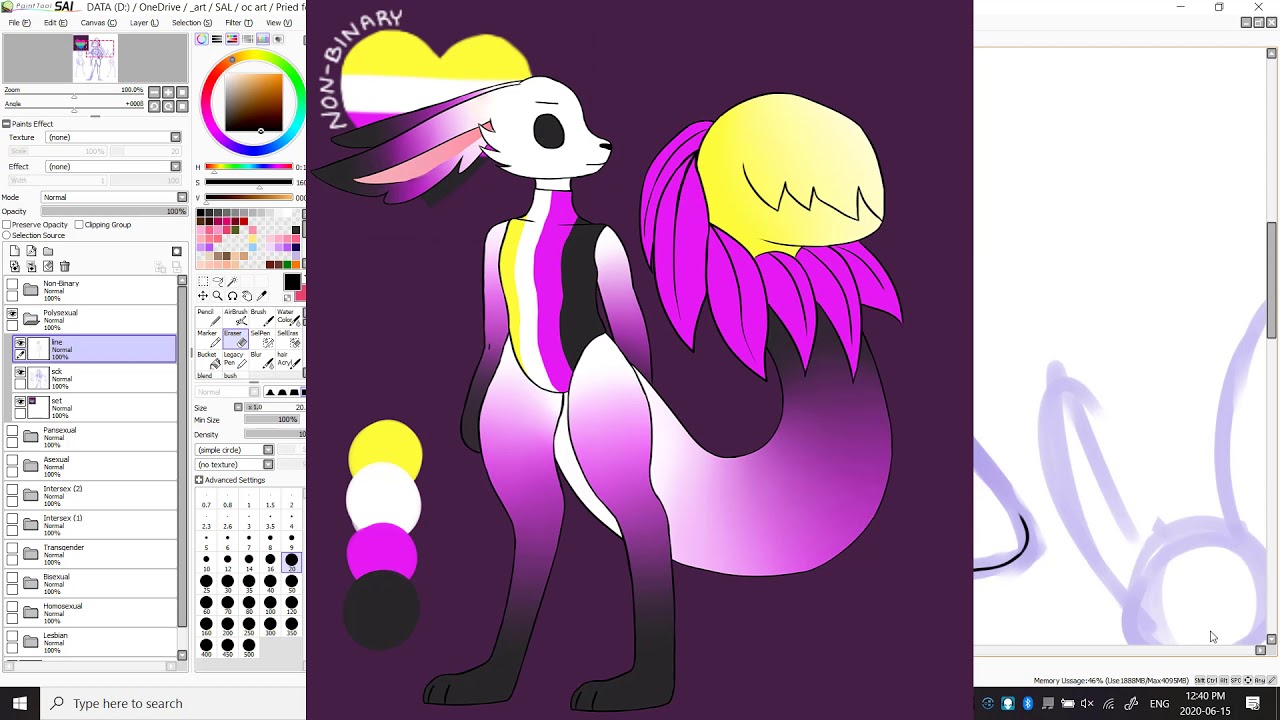Enable Preserve Opacity checkbox
The image size is (1280, 720).
(x=6, y=225)
